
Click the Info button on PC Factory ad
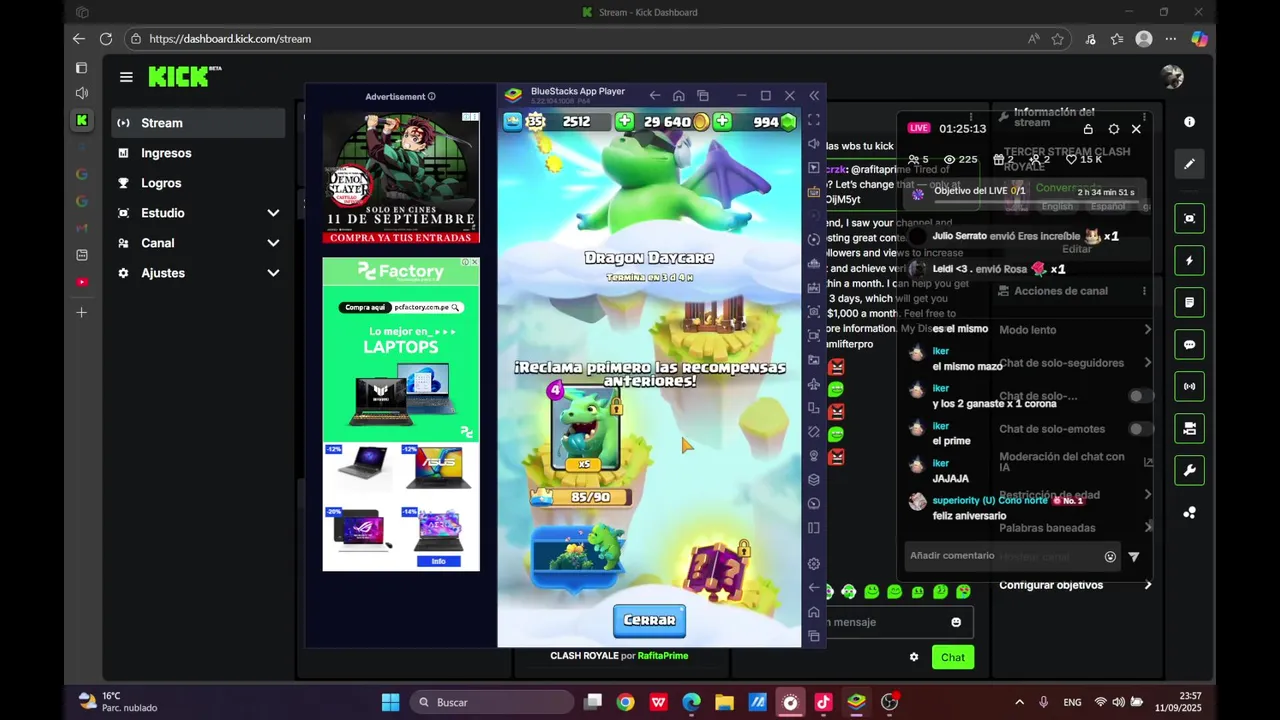[x=438, y=561]
